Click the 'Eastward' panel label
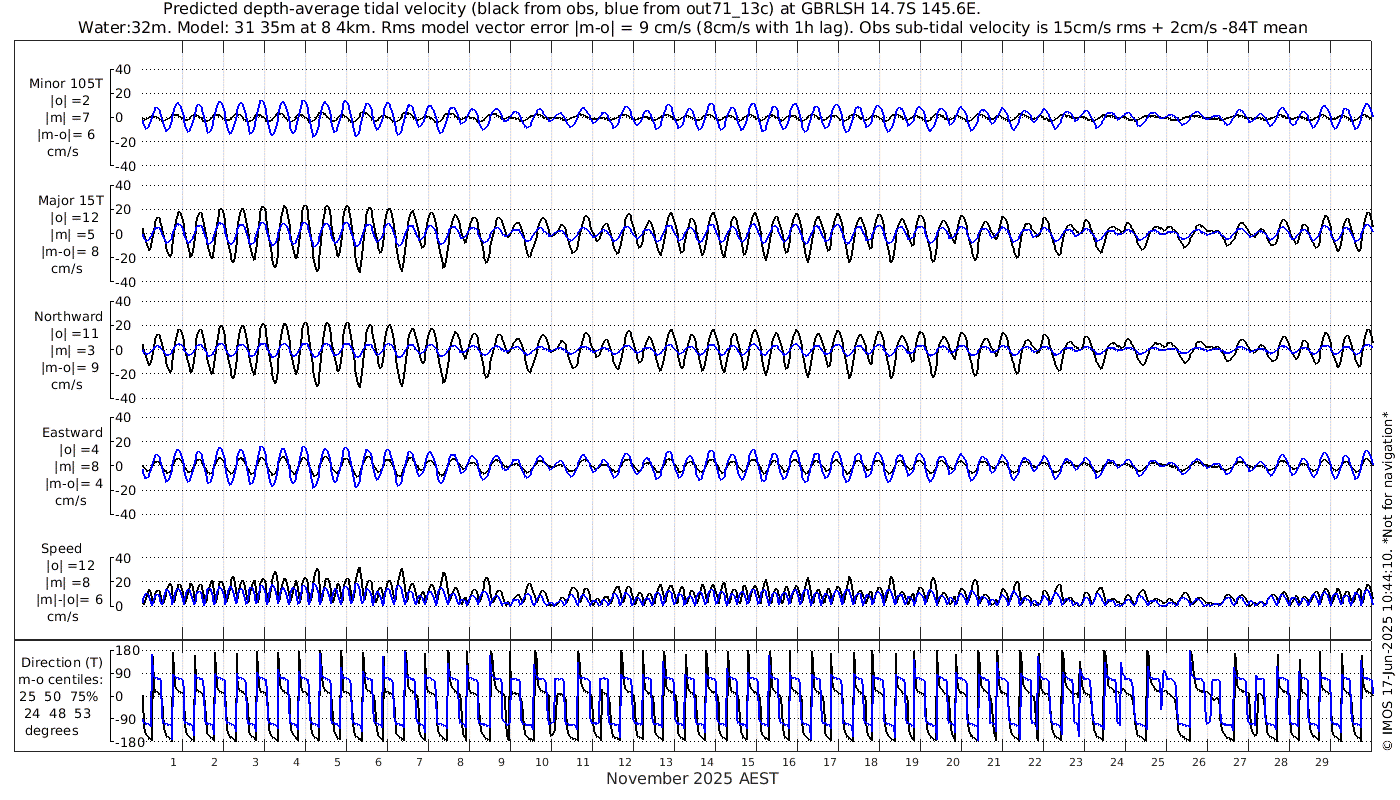Viewport: 1400px width, 800px height. (x=72, y=432)
